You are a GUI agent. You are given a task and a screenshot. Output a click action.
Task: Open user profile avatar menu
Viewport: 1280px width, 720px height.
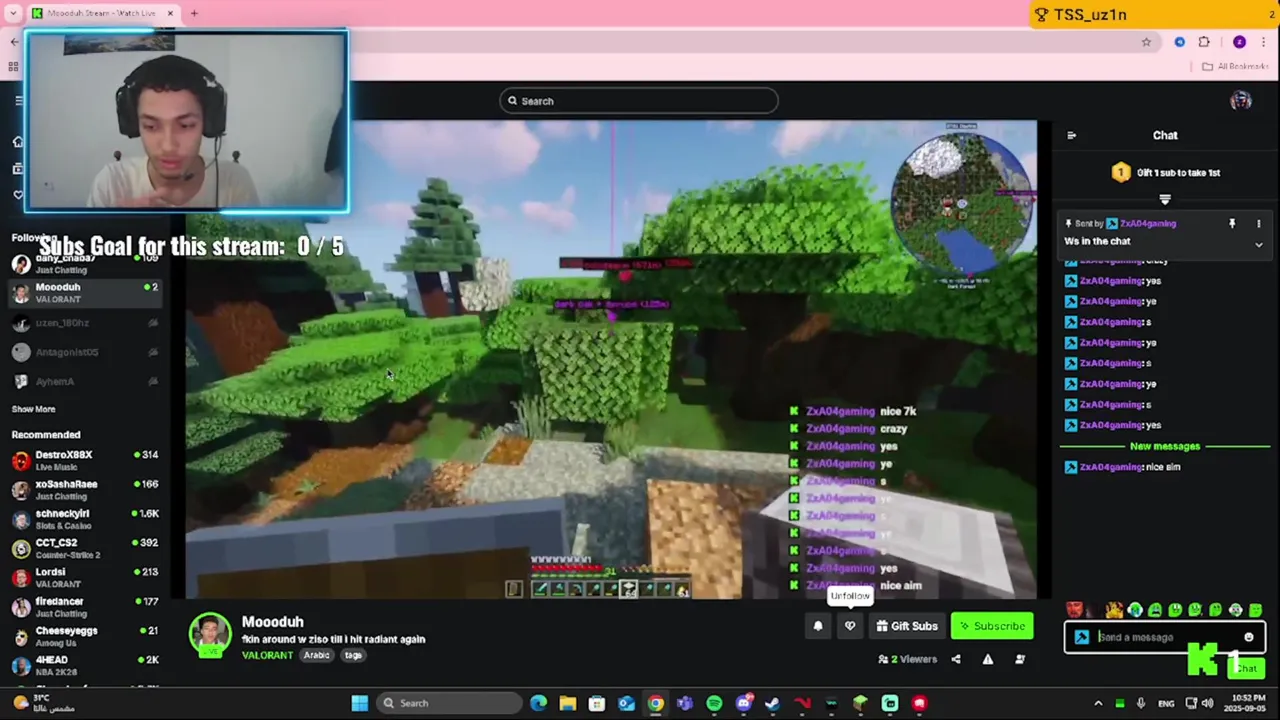[1241, 101]
